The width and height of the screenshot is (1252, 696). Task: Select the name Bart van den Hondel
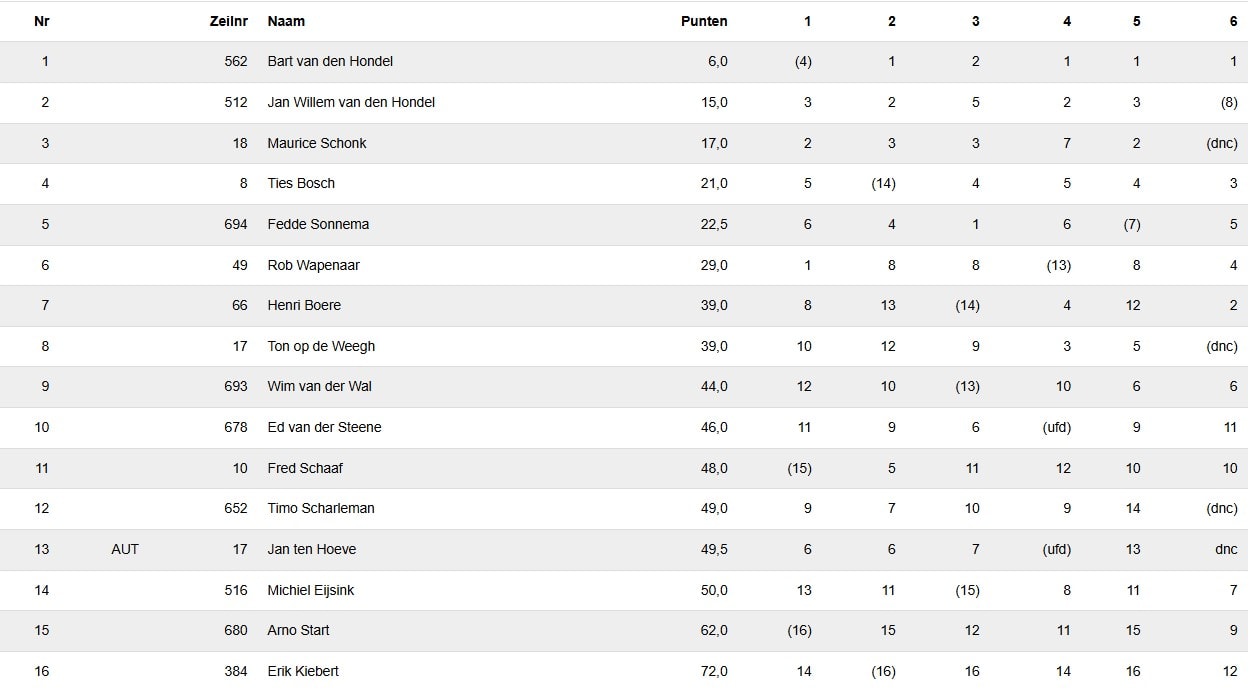coord(330,61)
